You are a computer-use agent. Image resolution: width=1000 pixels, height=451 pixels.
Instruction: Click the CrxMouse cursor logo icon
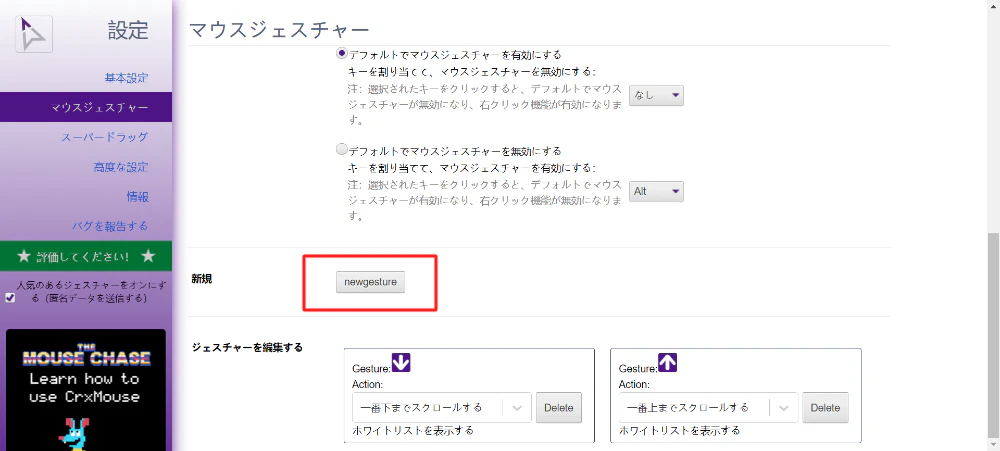tap(34, 33)
